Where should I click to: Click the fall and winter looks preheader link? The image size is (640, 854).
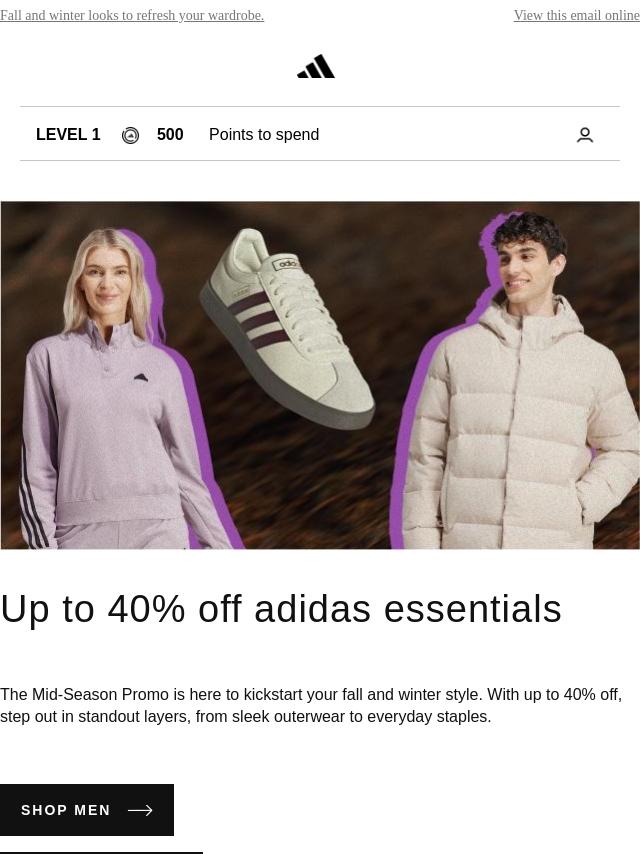click(x=132, y=15)
